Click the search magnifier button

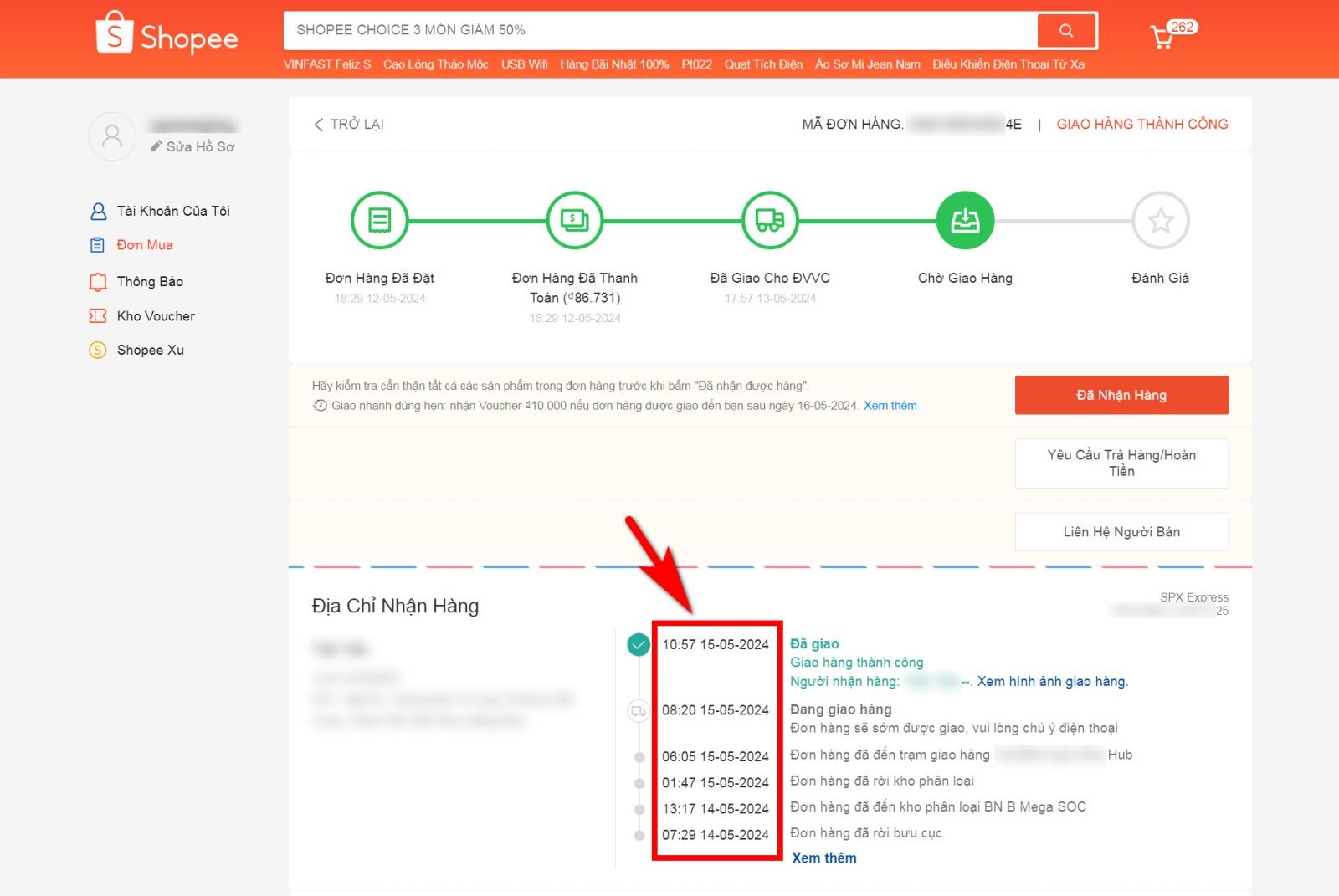pyautogui.click(x=1066, y=30)
